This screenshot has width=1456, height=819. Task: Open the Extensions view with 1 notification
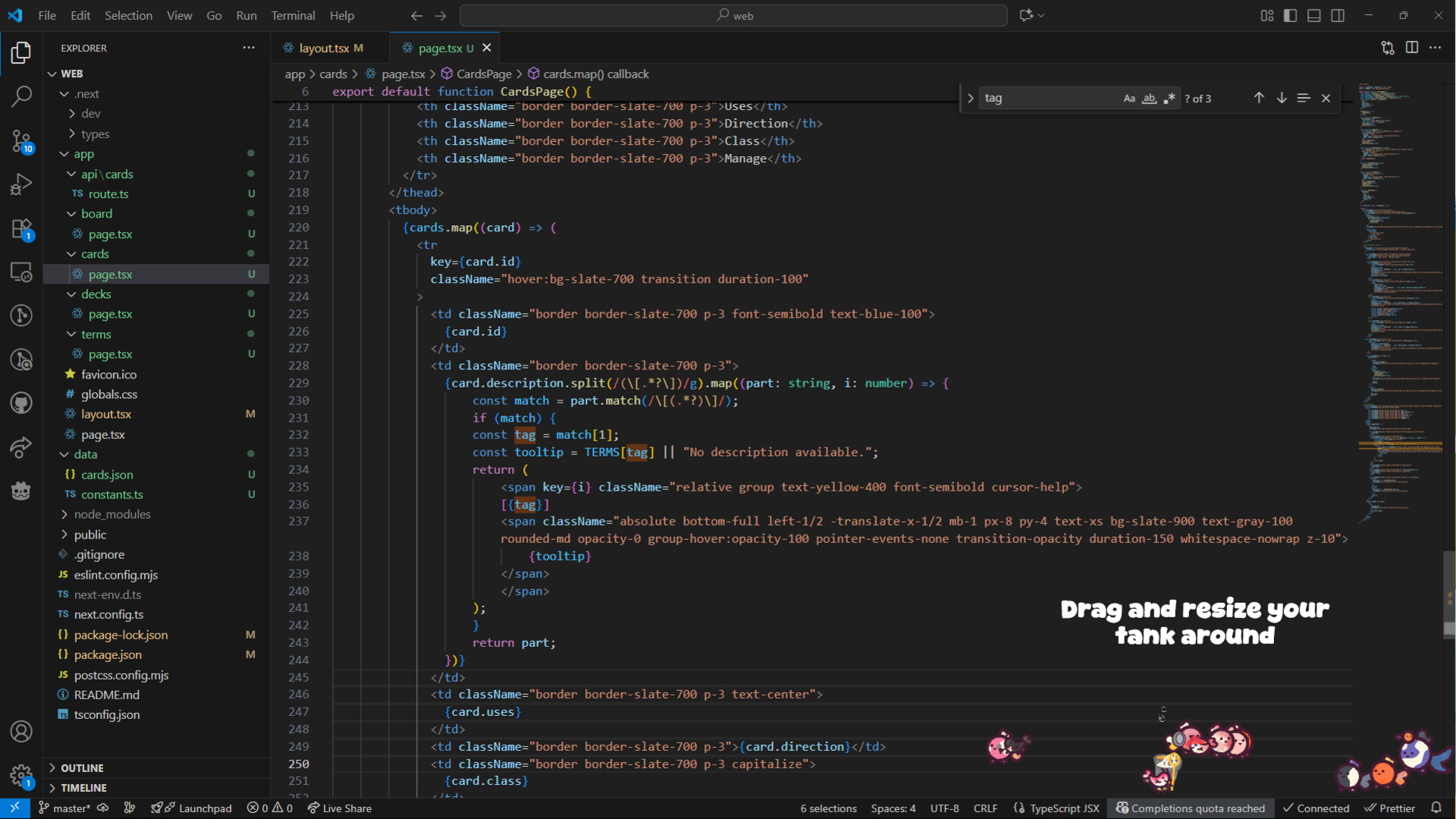[x=21, y=229]
